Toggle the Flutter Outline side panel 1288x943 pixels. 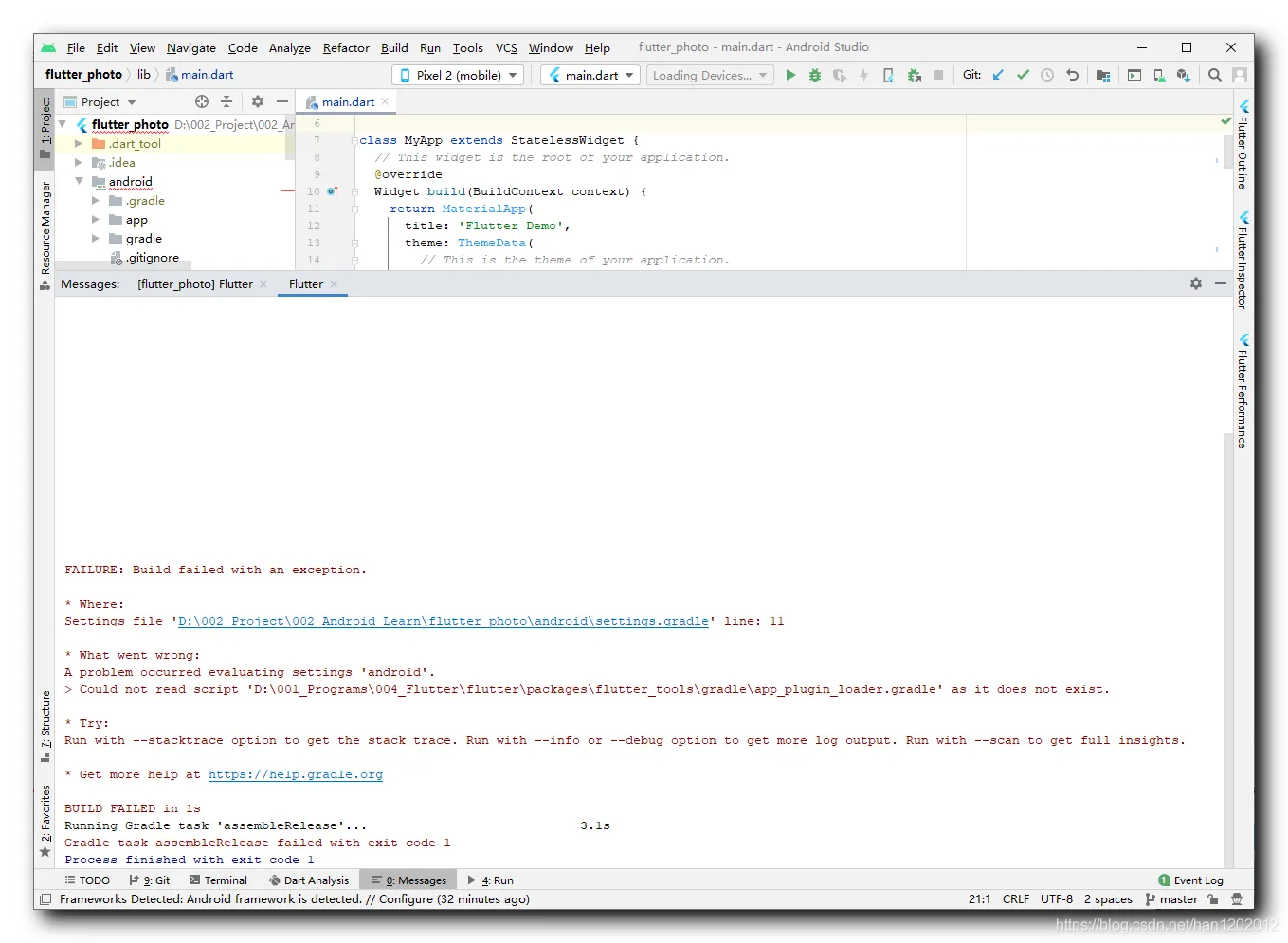coord(1243,145)
